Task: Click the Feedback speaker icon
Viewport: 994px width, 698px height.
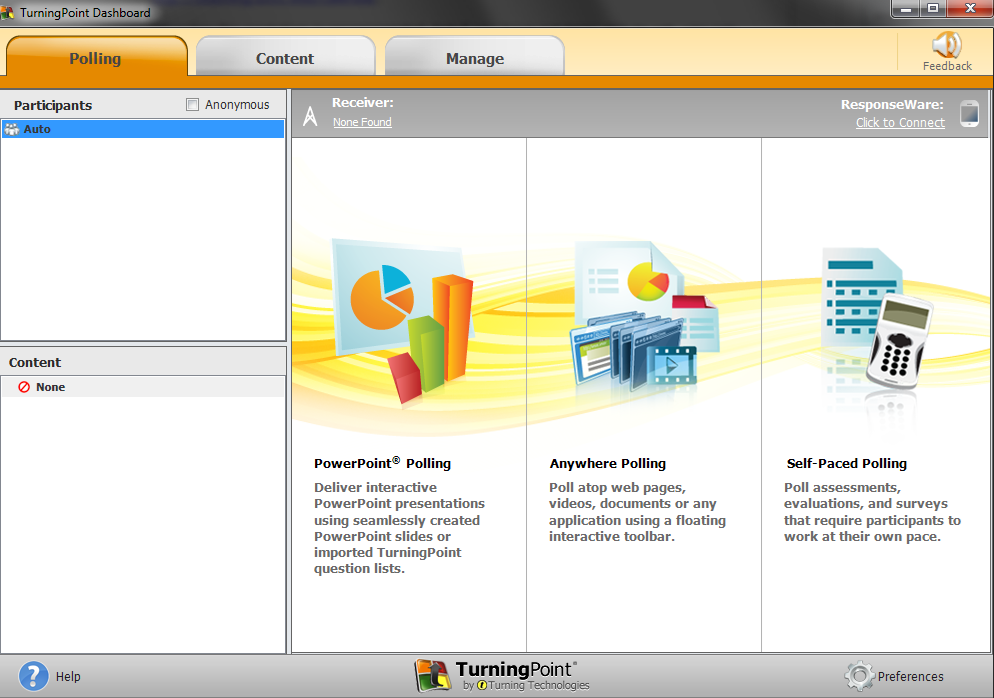Action: pyautogui.click(x=946, y=45)
